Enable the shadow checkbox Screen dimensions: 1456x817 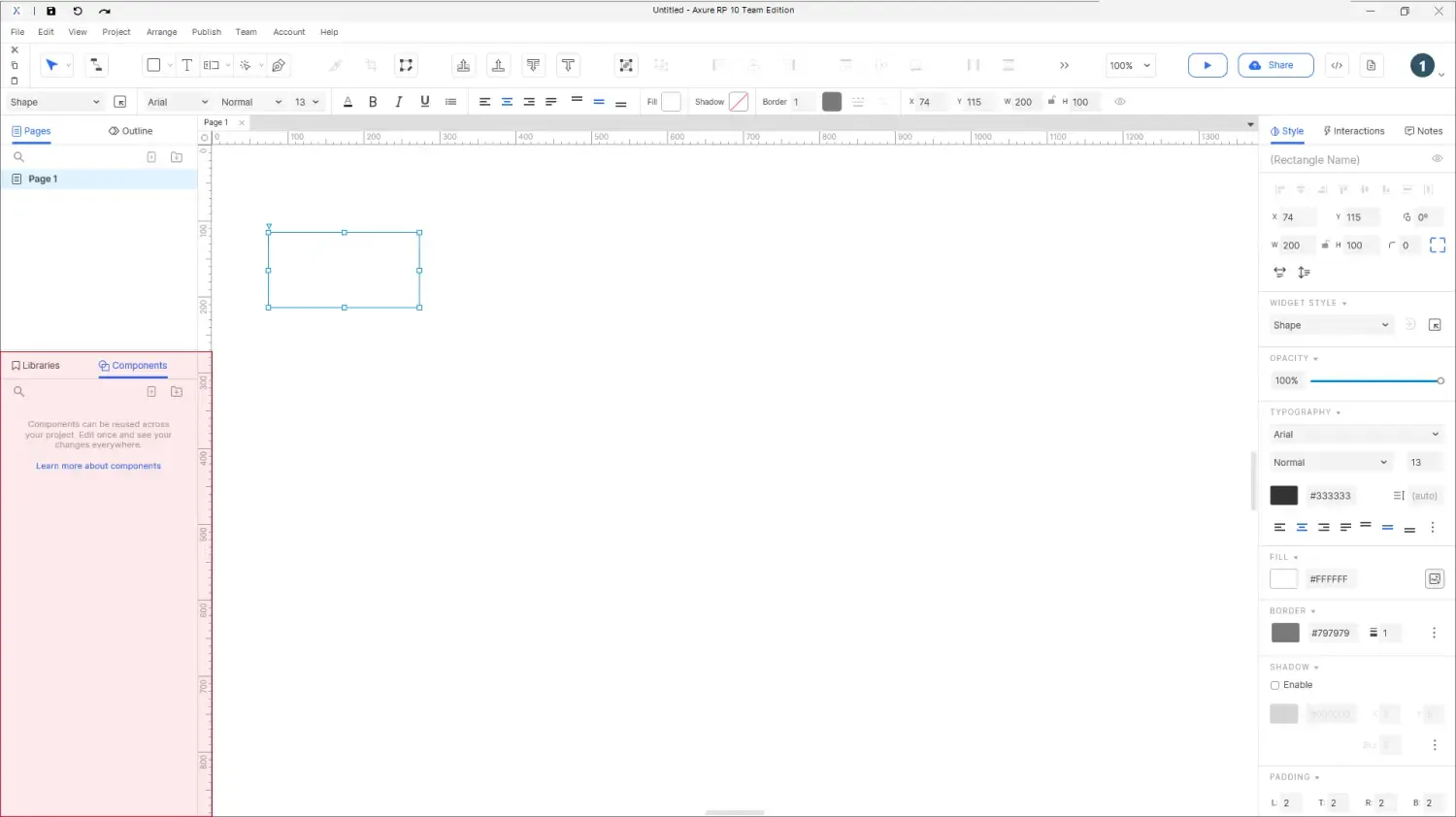(x=1275, y=685)
